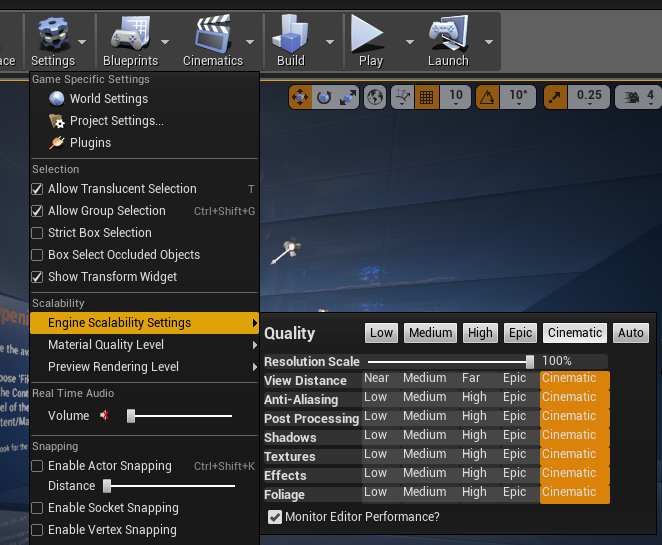Select the translate gizmo tool in viewport
Screen dimensions: 662x545
click(x=300, y=98)
